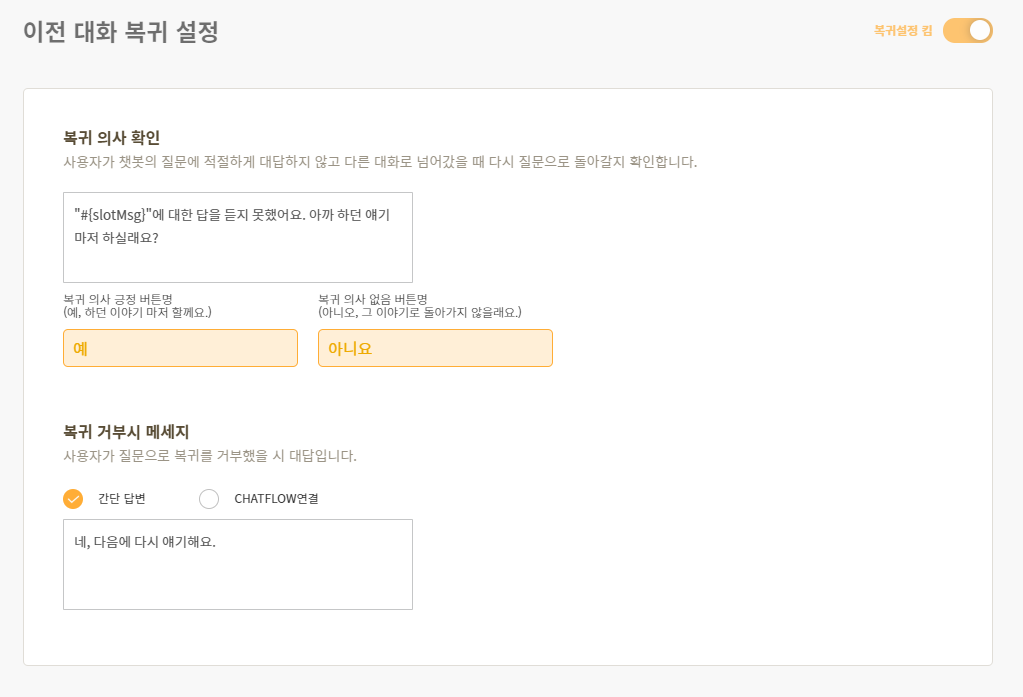Viewport: 1023px width, 697px height.
Task: Click the description 사용자가 질문으로 복귀를 거부했을 시
Action: (x=209, y=456)
